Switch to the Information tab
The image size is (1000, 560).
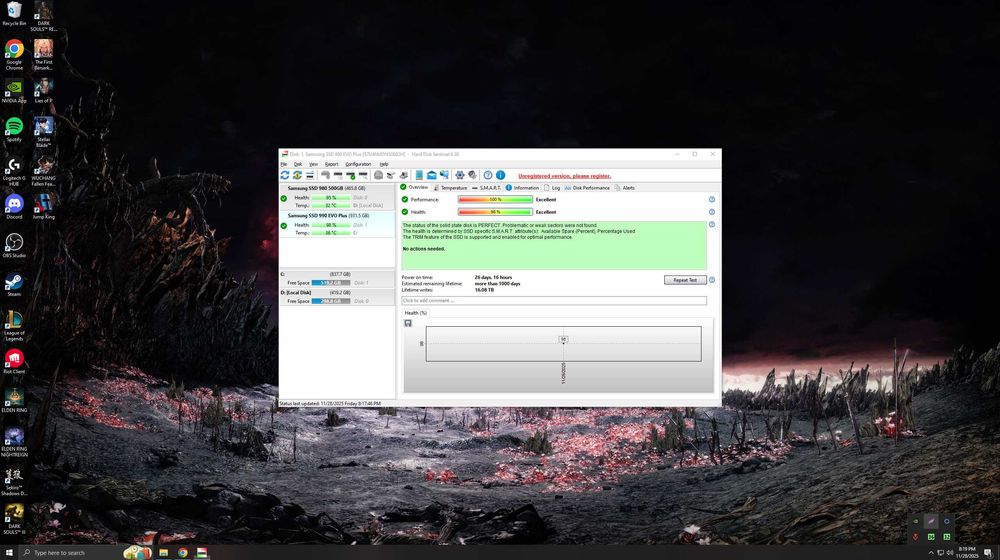tap(522, 188)
